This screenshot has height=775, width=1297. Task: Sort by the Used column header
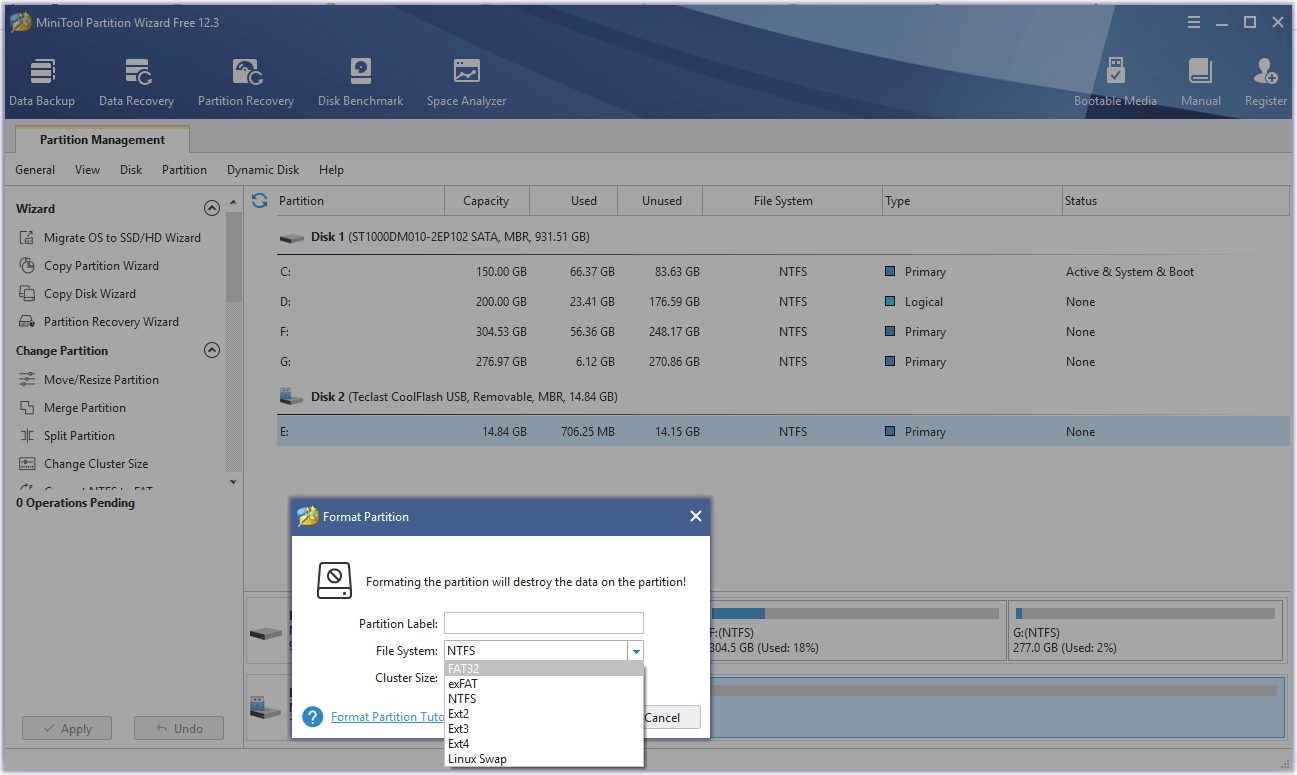(574, 200)
